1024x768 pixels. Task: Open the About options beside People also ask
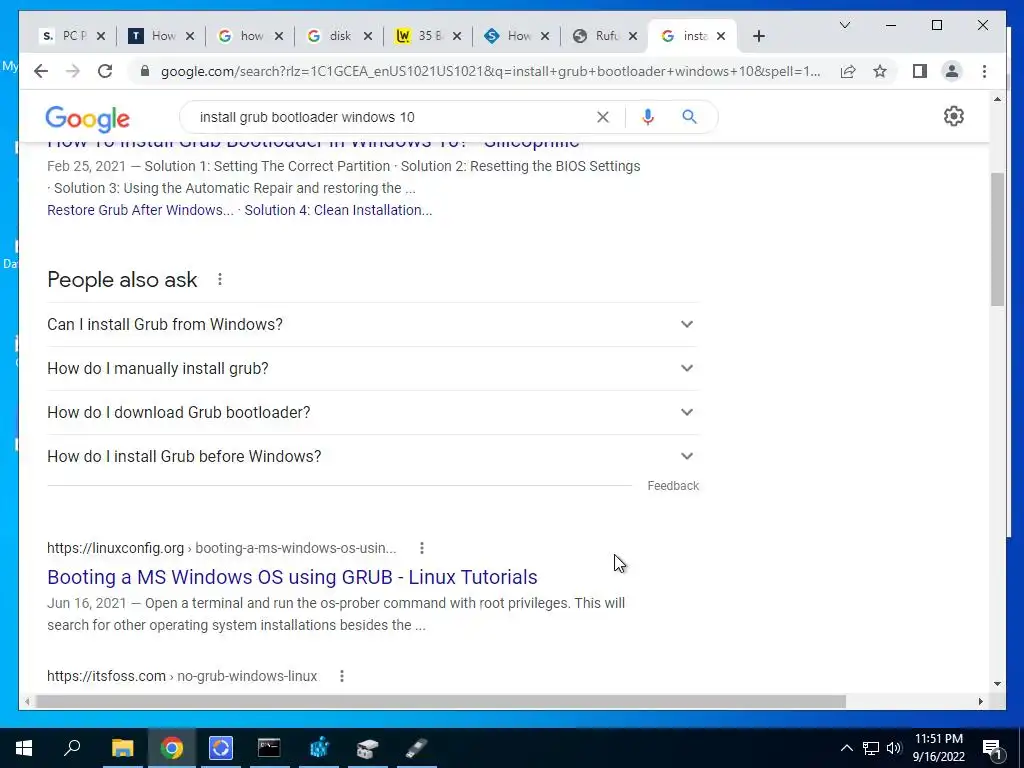pos(220,280)
